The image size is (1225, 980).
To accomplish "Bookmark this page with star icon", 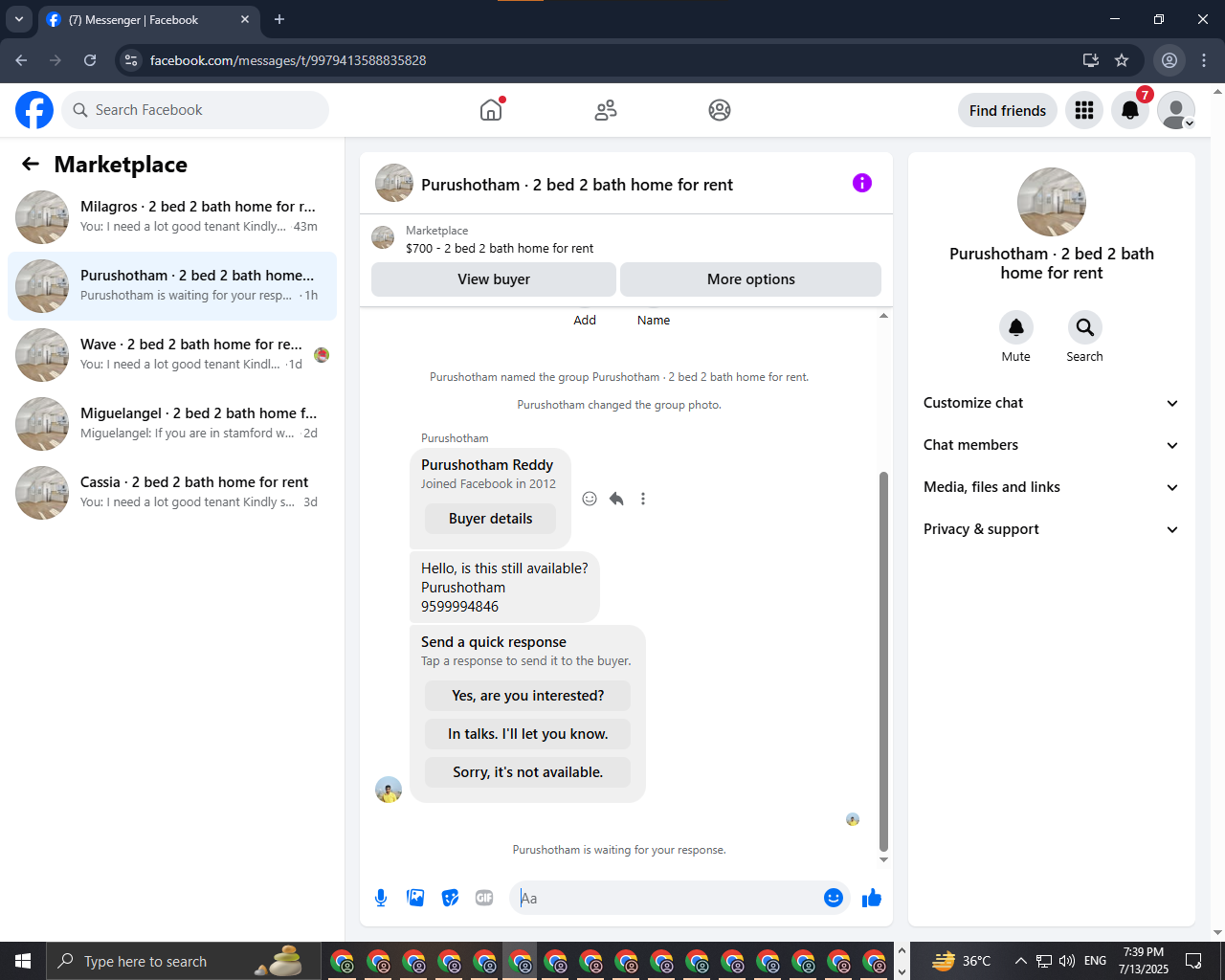I will coord(1122,60).
